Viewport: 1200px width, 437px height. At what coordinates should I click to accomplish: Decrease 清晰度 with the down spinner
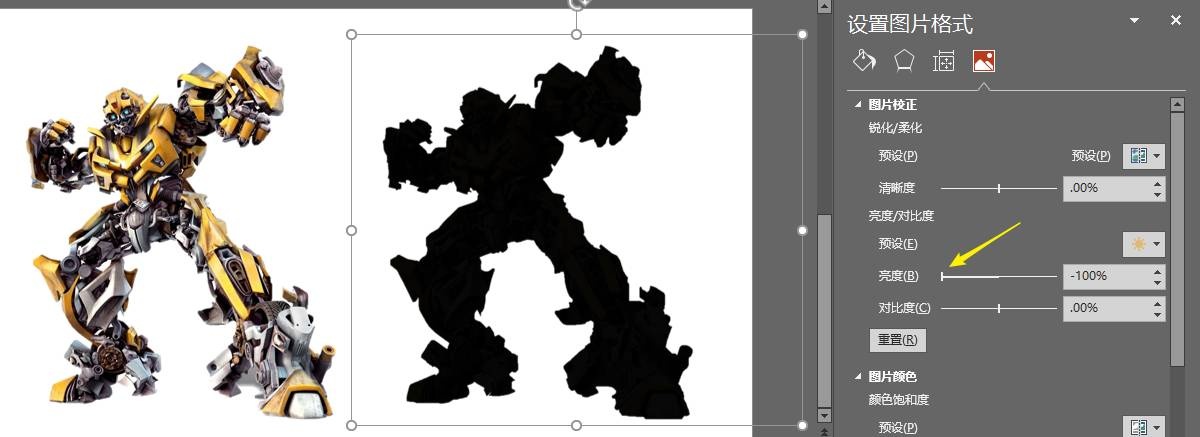coord(1158,194)
